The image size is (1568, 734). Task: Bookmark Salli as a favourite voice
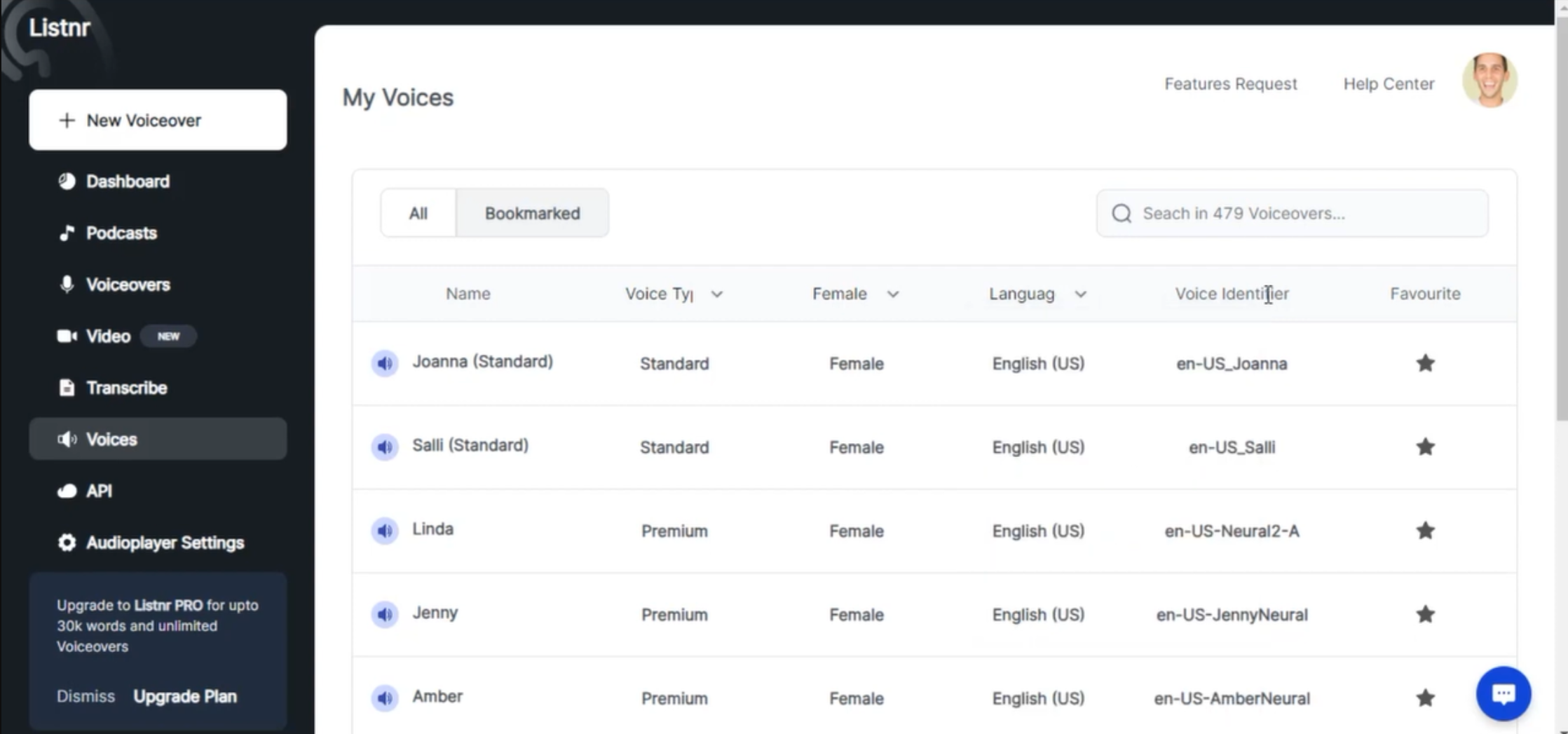pyautogui.click(x=1425, y=447)
